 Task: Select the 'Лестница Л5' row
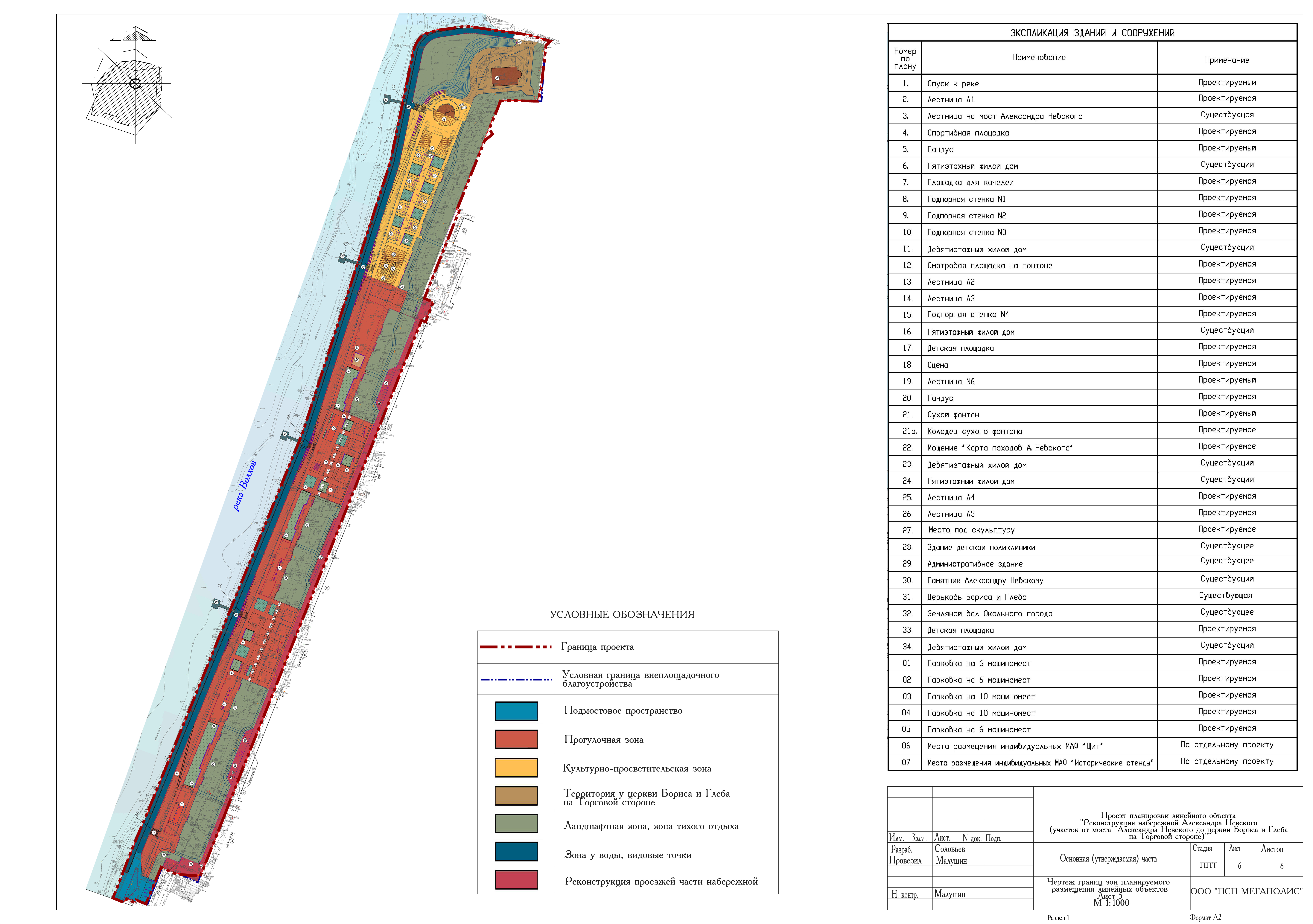[1092, 513]
